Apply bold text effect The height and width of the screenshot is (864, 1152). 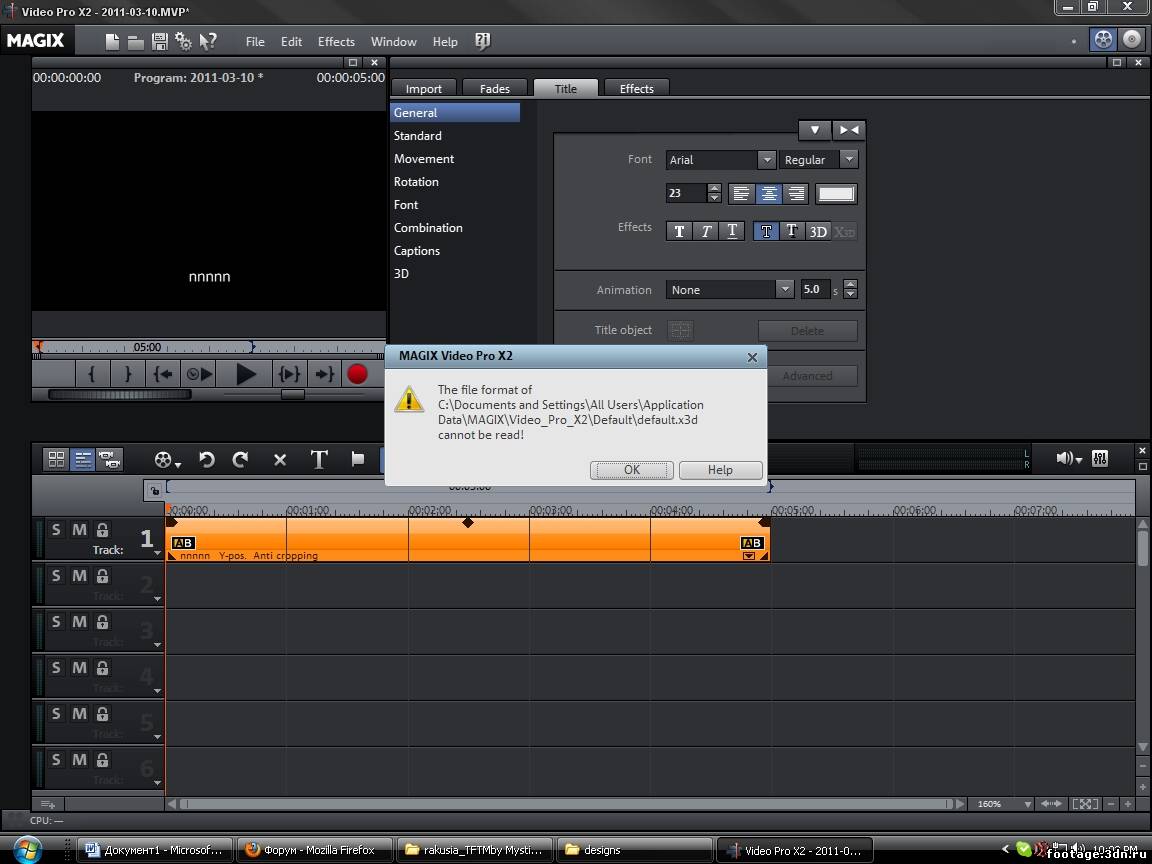679,231
